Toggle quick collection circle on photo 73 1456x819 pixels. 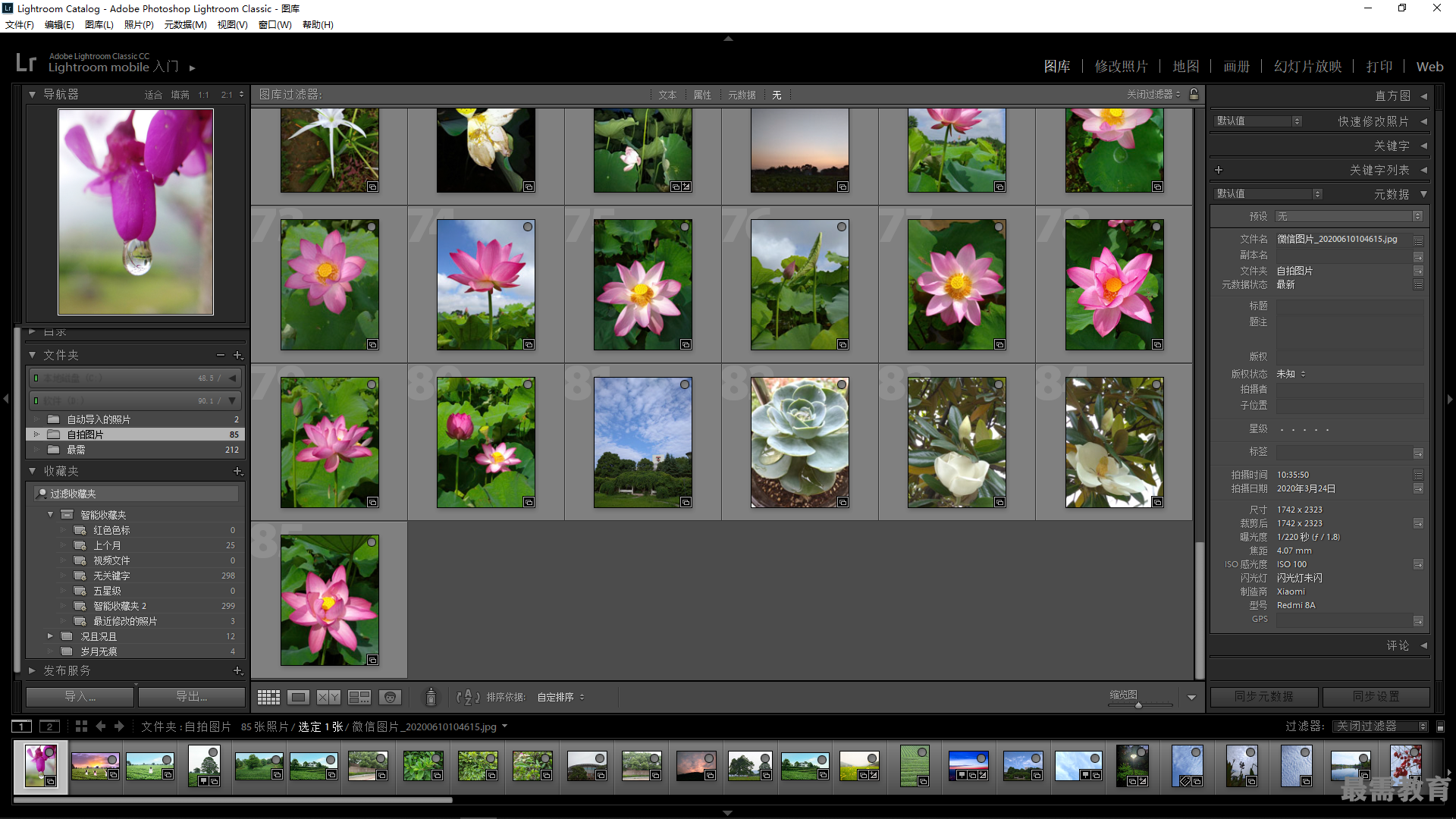click(372, 227)
